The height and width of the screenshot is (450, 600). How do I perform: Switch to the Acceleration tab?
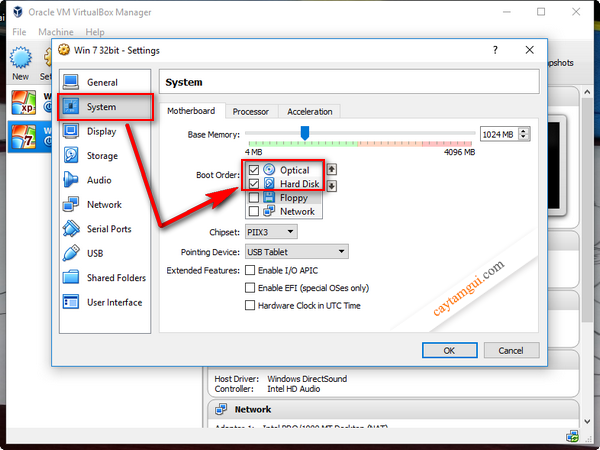310,112
